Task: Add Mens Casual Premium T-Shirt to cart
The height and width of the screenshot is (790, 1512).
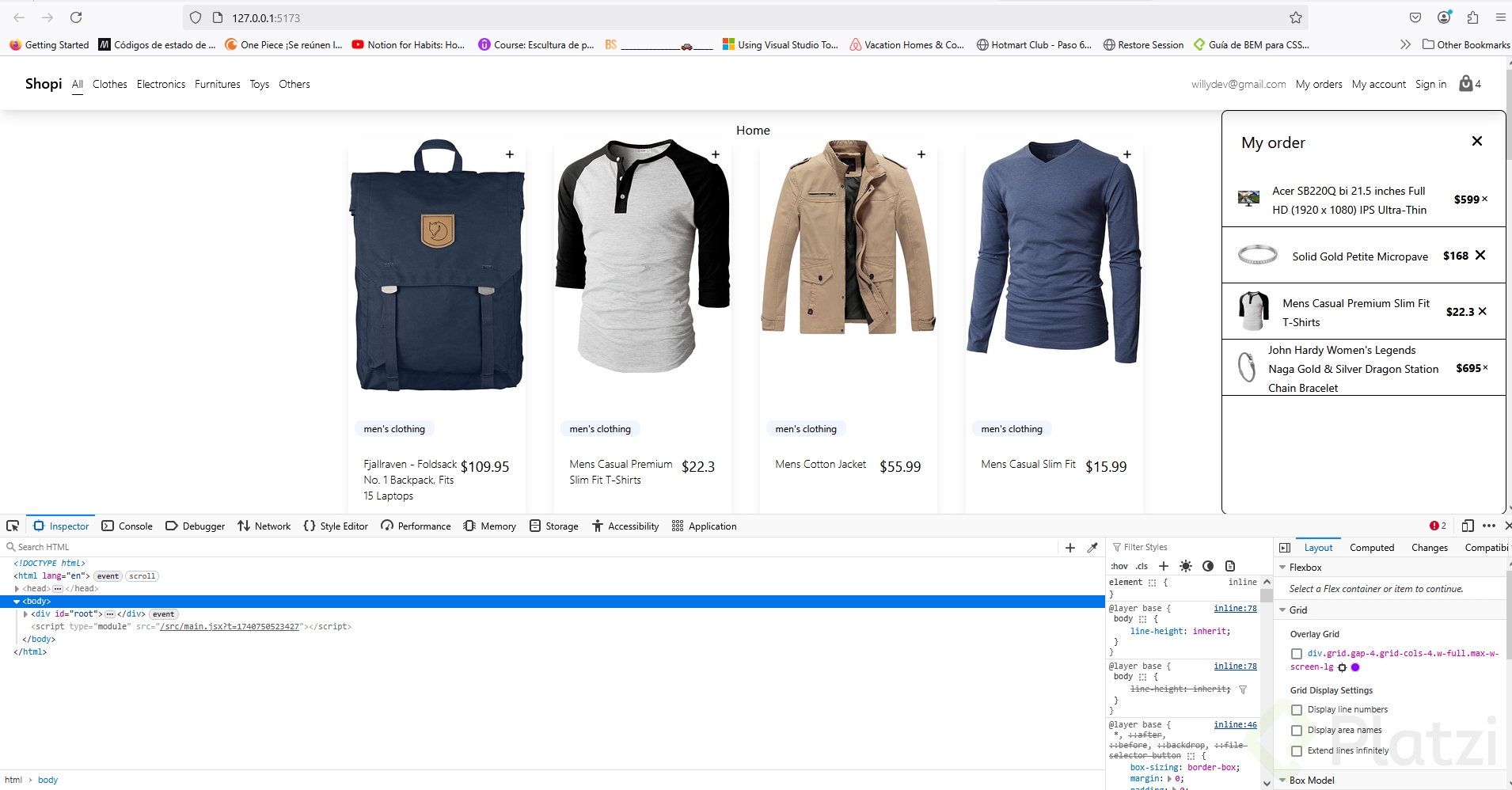Action: point(716,154)
